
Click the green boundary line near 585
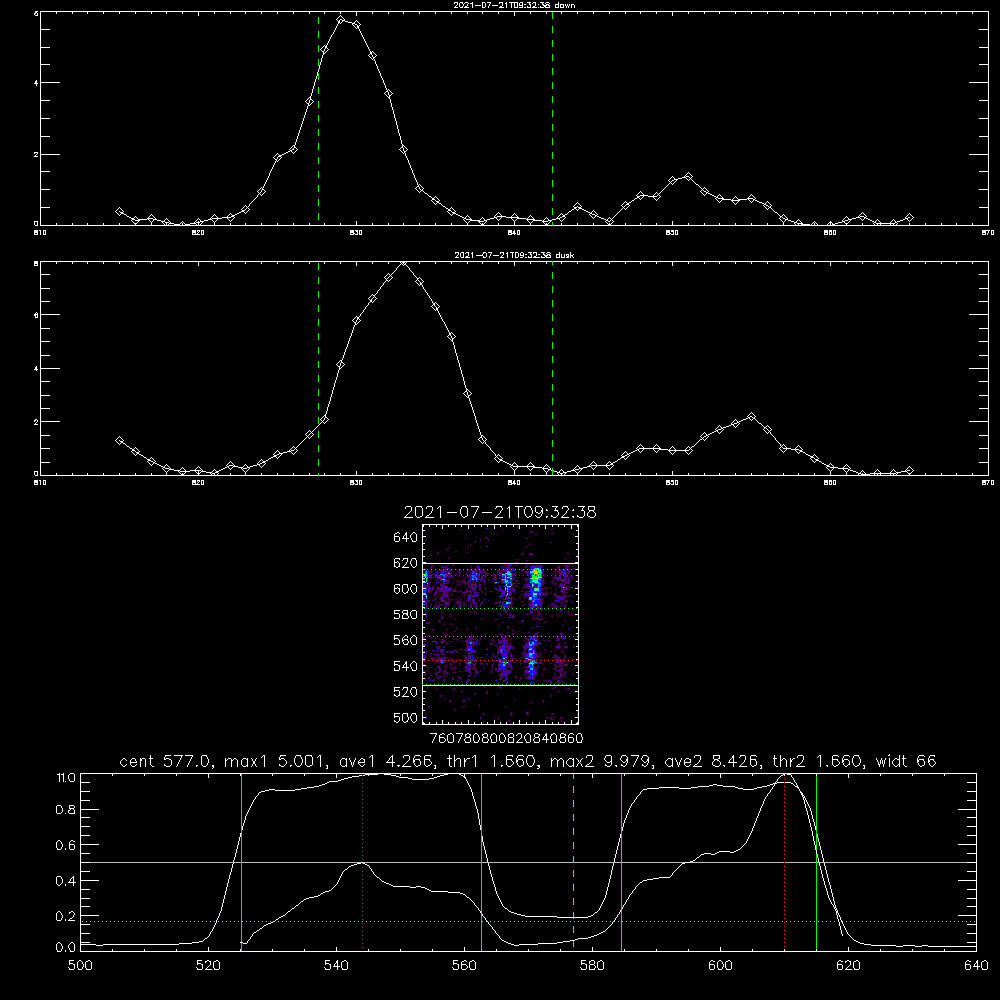621,861
